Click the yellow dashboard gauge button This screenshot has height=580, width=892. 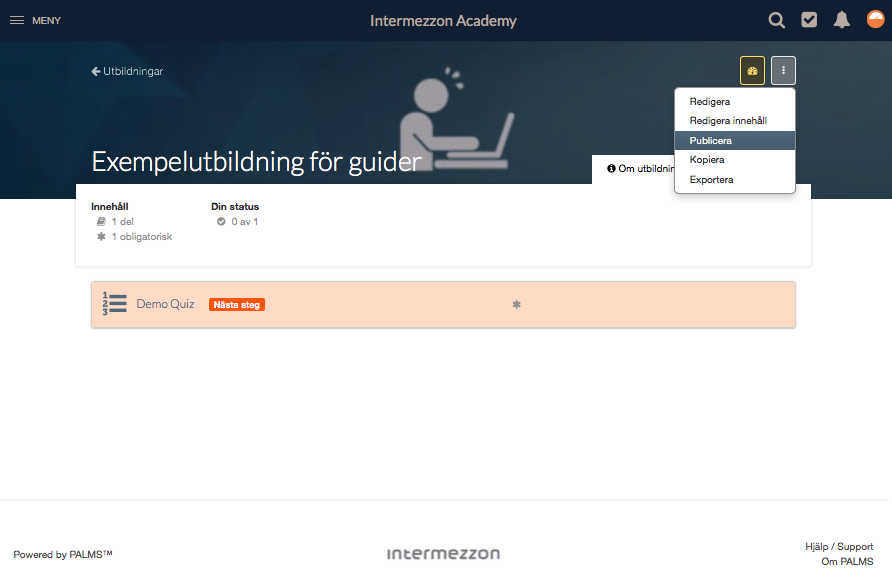click(x=752, y=71)
